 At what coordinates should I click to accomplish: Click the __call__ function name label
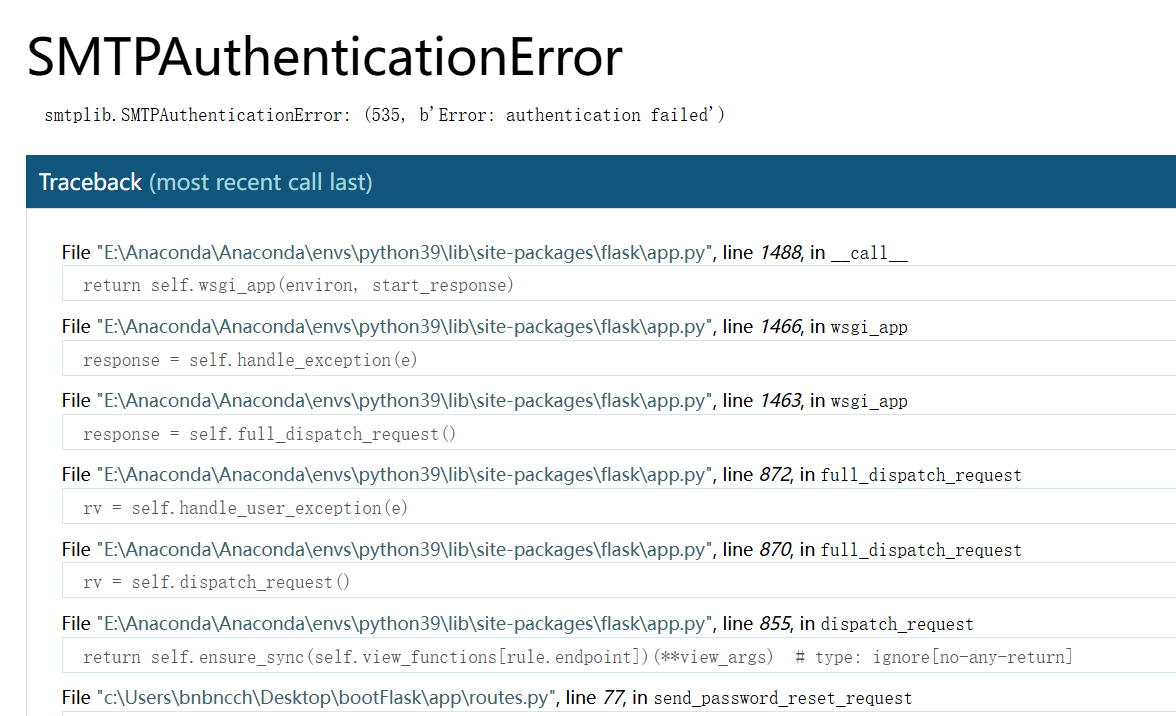869,253
